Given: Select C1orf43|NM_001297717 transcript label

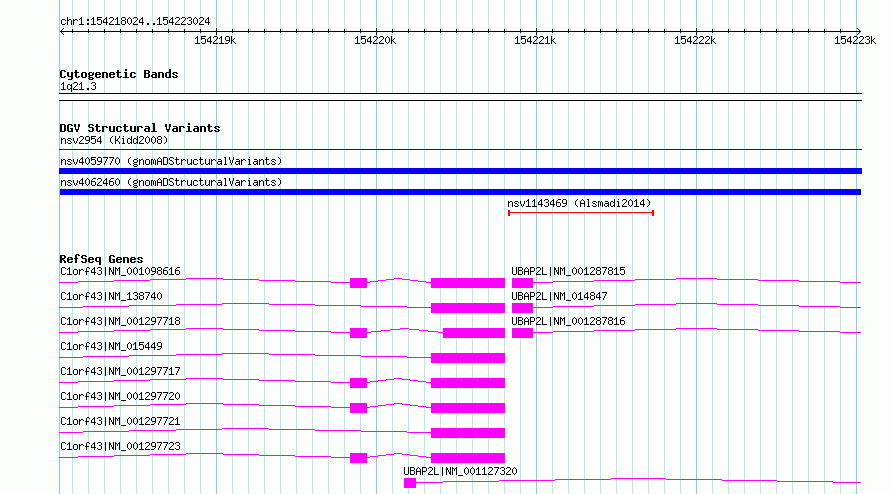Looking at the screenshot, I should (x=120, y=371).
